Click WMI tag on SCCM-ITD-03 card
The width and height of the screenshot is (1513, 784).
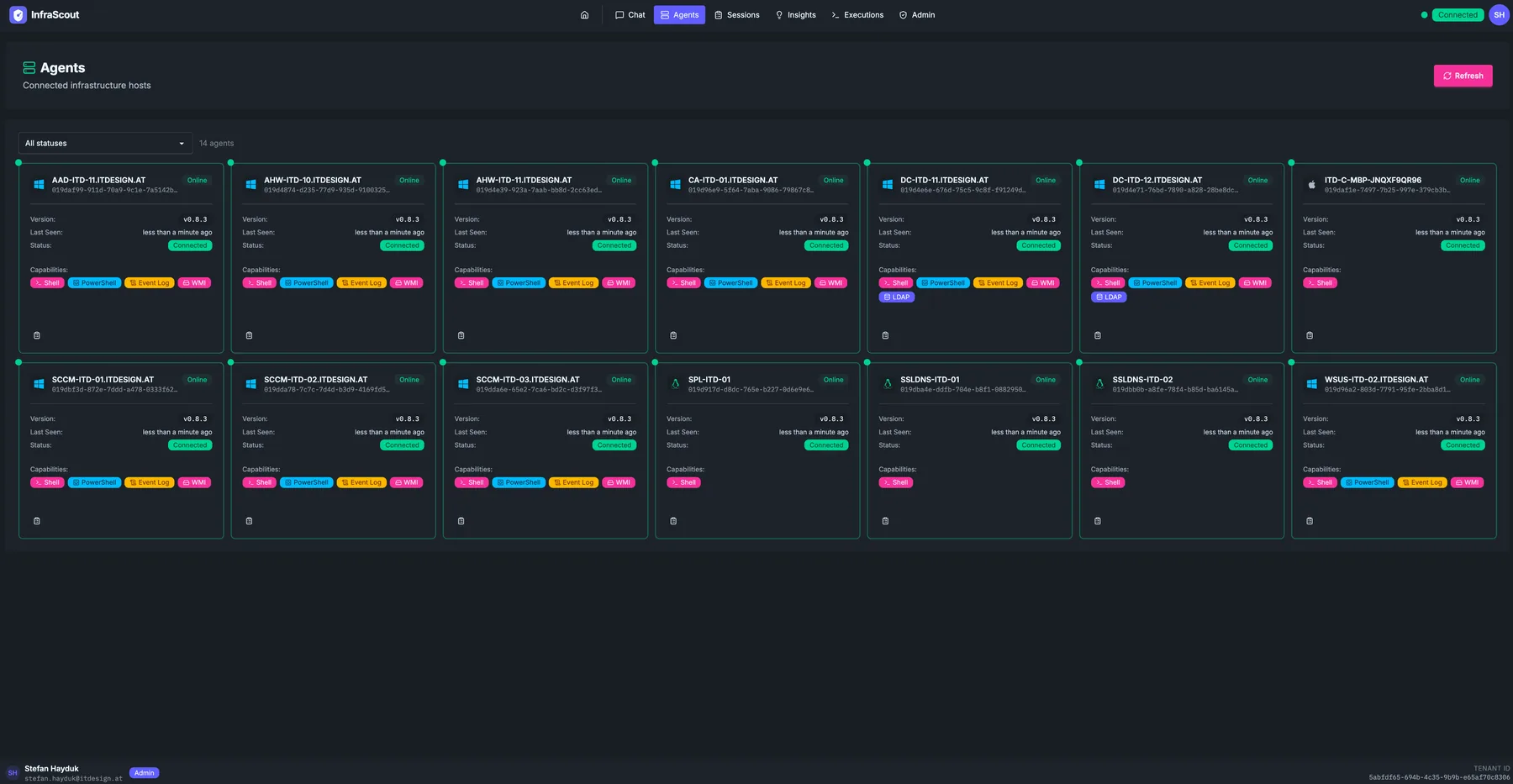point(619,482)
